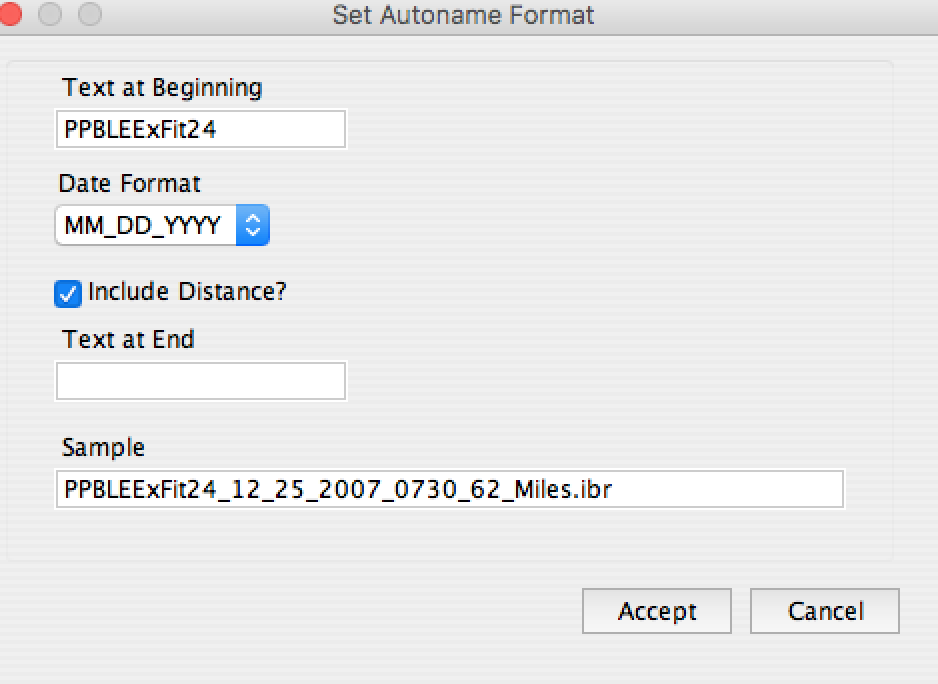Open the Date Format dropdown
938x684 pixels.
(x=162, y=226)
